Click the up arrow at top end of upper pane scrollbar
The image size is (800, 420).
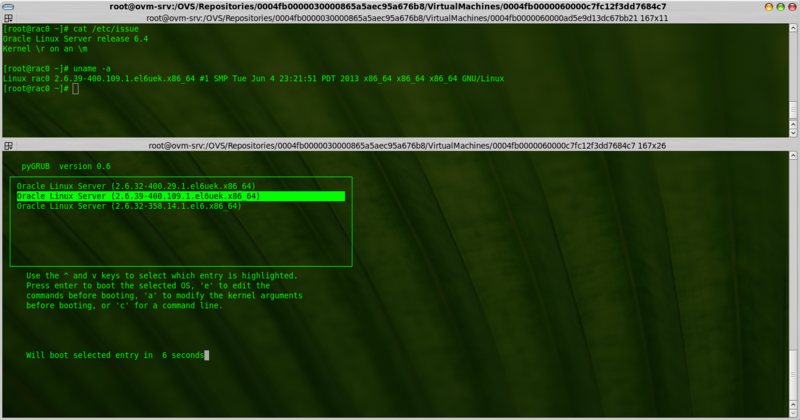[793, 28]
